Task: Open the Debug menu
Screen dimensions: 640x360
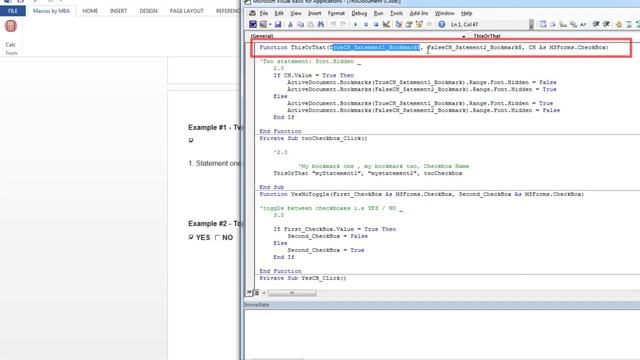Action: tap(359, 13)
